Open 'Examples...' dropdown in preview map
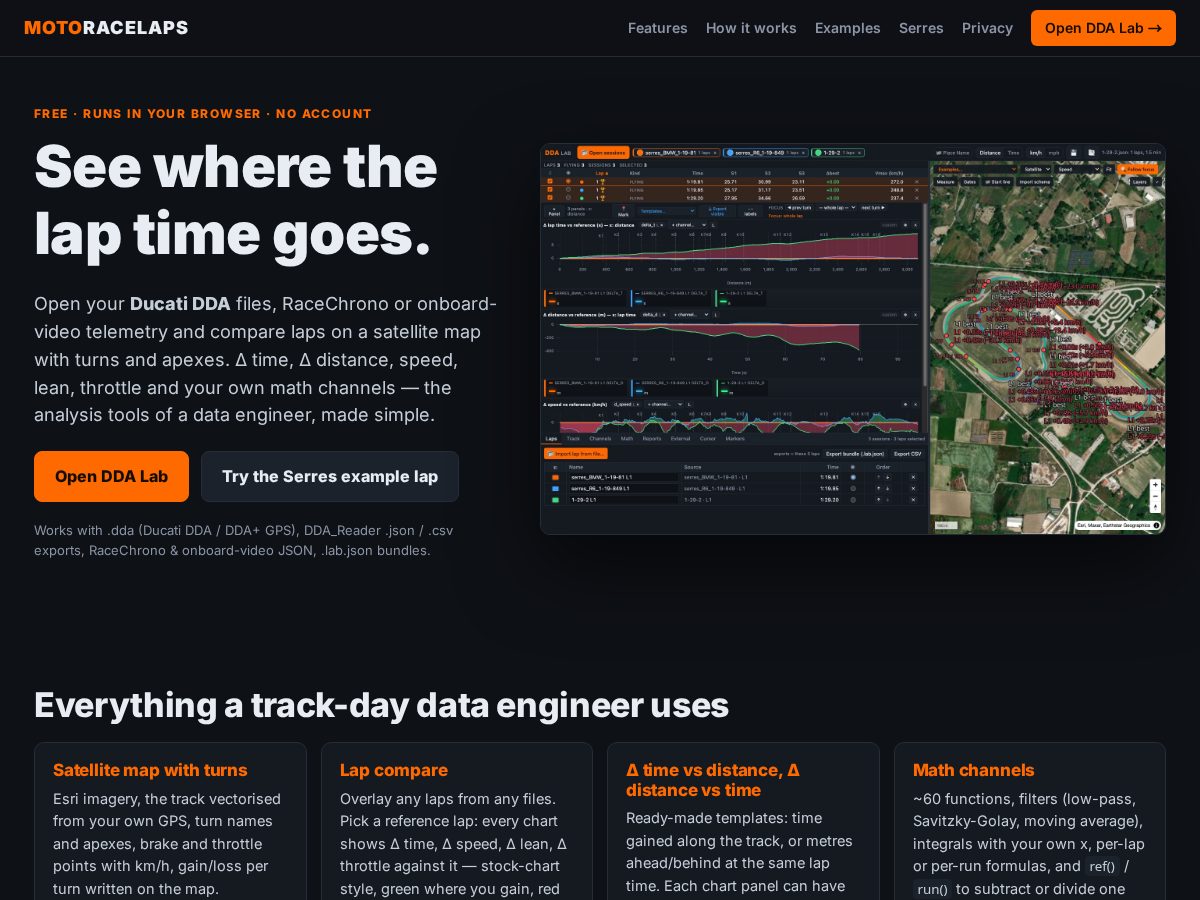The image size is (1200, 900). coord(974,169)
